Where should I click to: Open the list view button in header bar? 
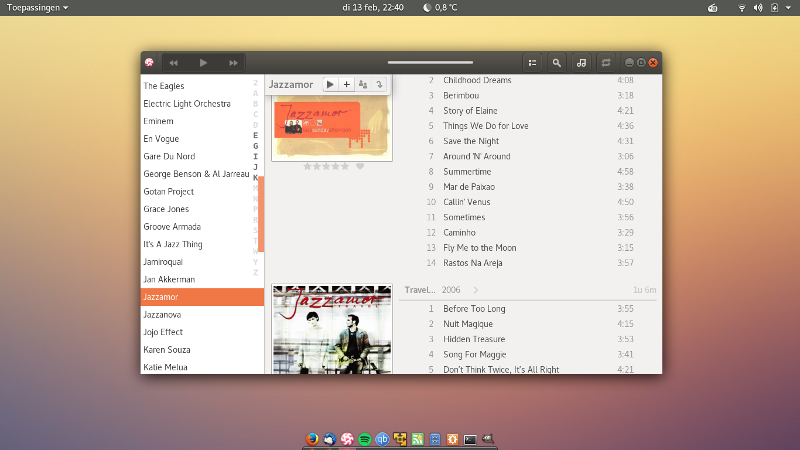pyautogui.click(x=532, y=63)
